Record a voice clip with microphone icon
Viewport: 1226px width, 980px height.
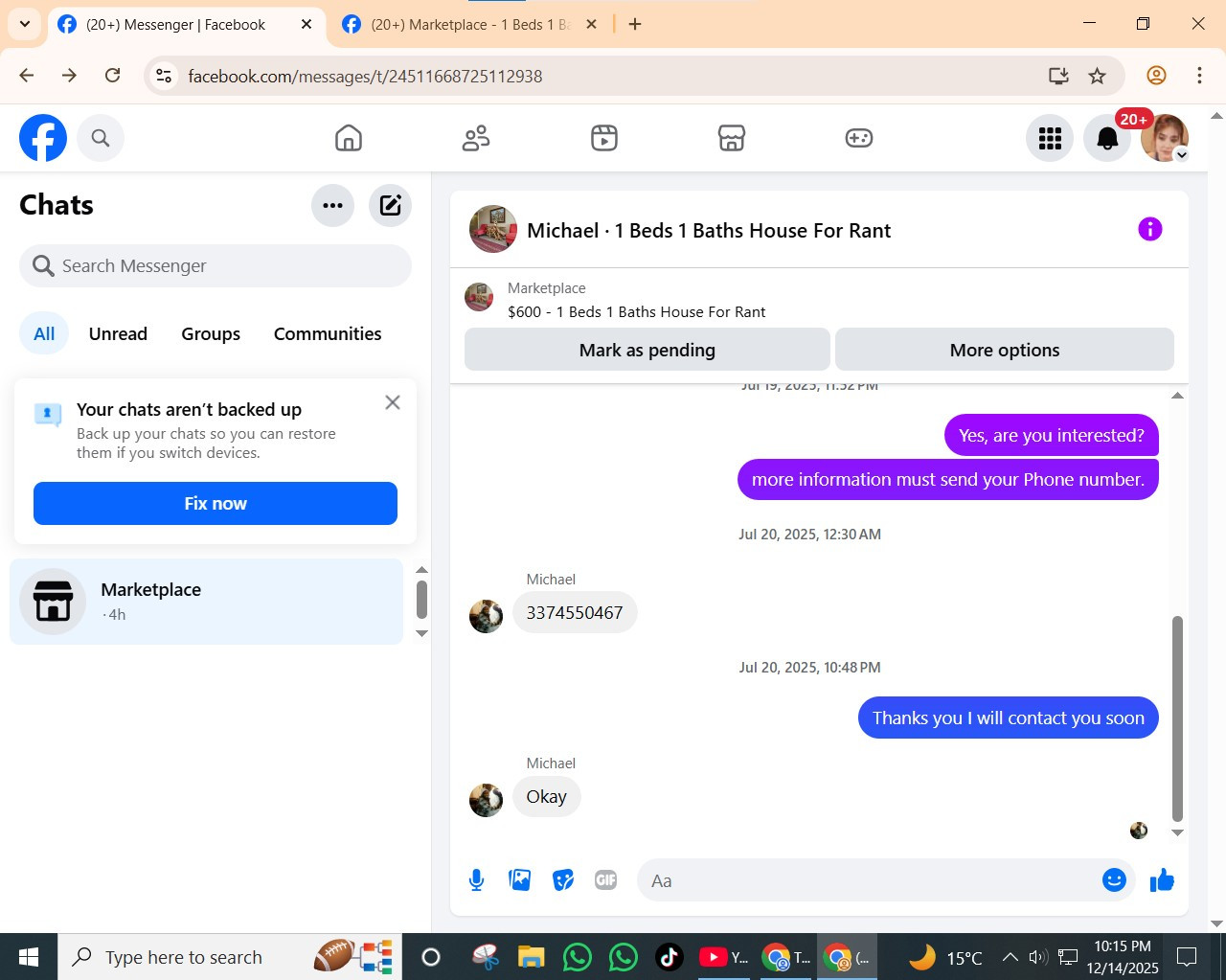[476, 879]
